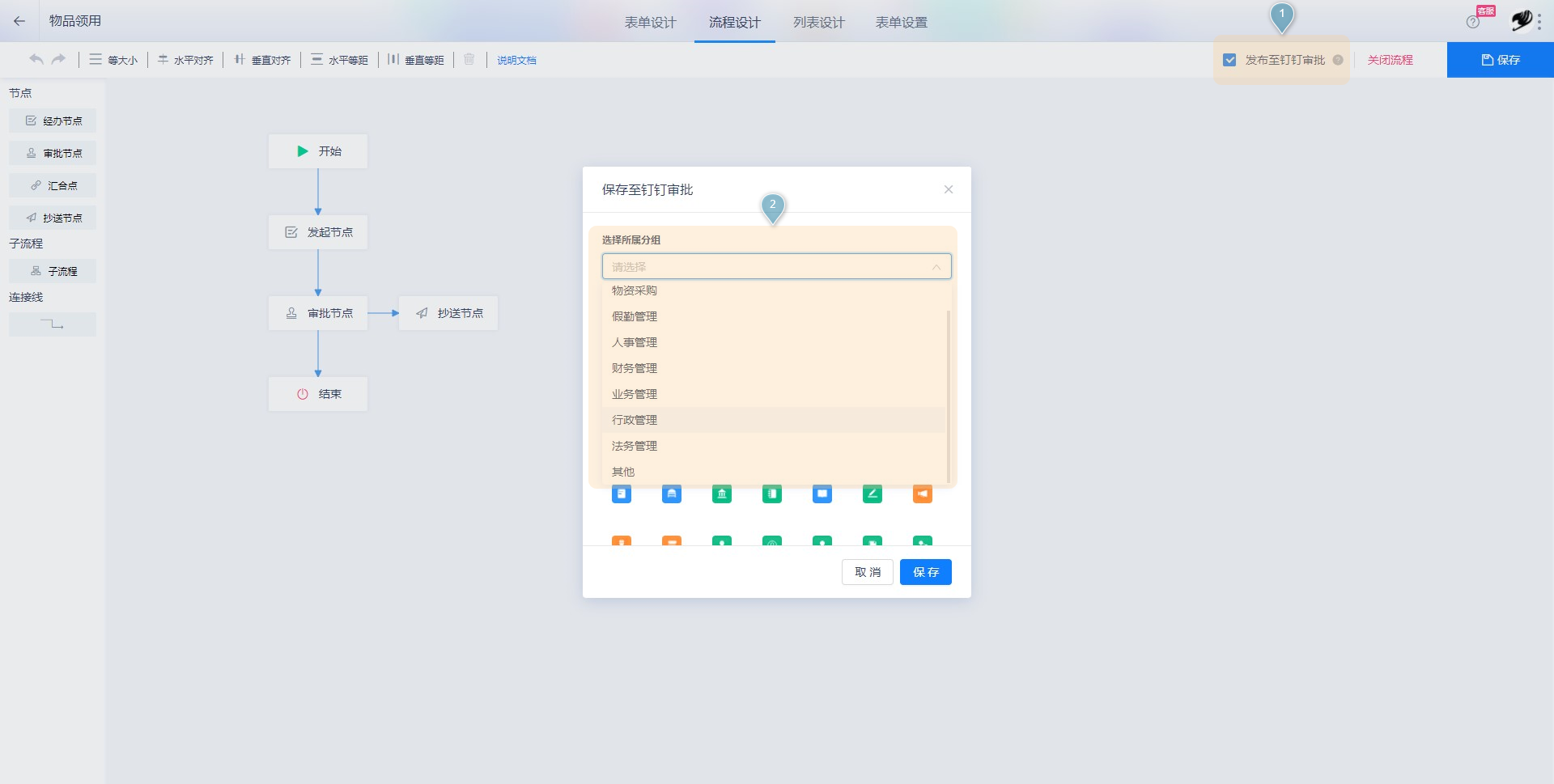Select the 发起节点 on canvas
The height and width of the screenshot is (784, 1554).
tap(318, 232)
